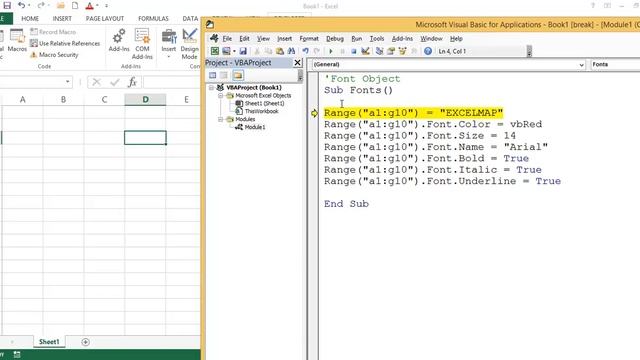The width and height of the screenshot is (640, 360).
Task: Click the COM Add-Ins button
Action: point(142,44)
